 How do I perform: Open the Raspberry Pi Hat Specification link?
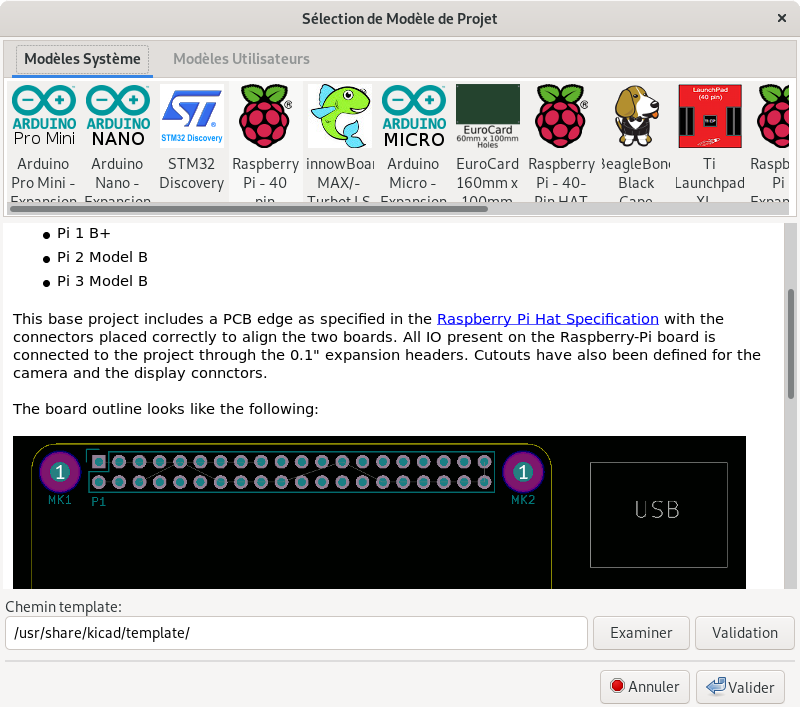548,319
